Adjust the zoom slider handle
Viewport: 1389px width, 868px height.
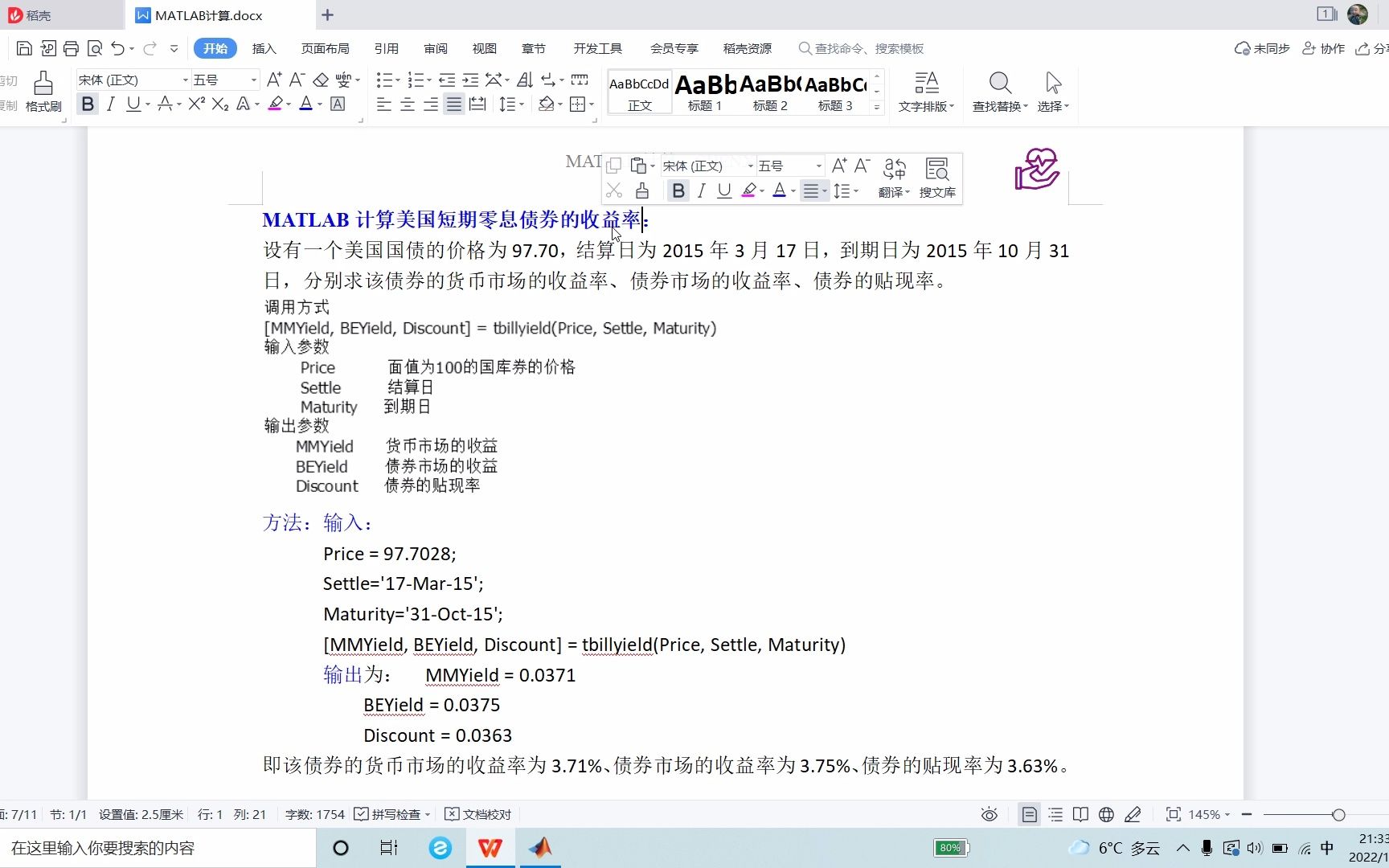[x=1338, y=814]
